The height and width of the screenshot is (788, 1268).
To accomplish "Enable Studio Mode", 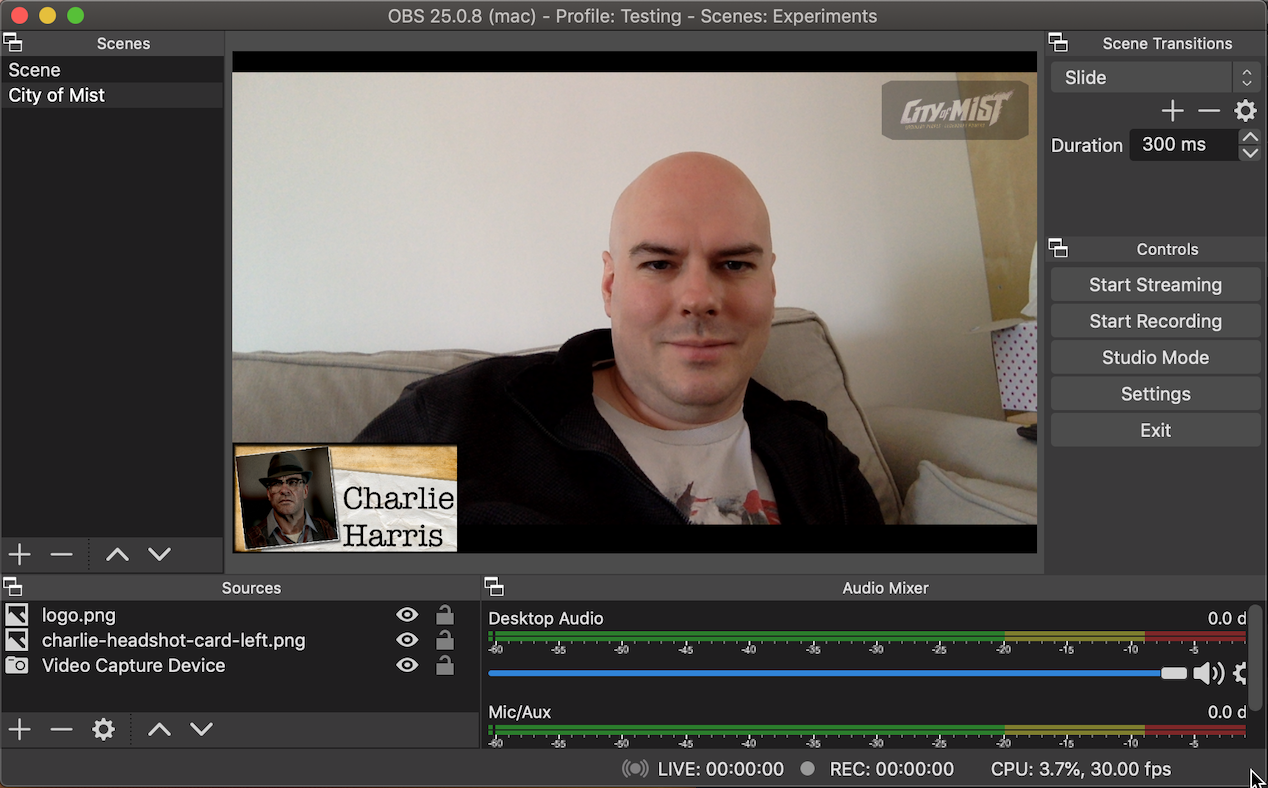I will 1155,357.
